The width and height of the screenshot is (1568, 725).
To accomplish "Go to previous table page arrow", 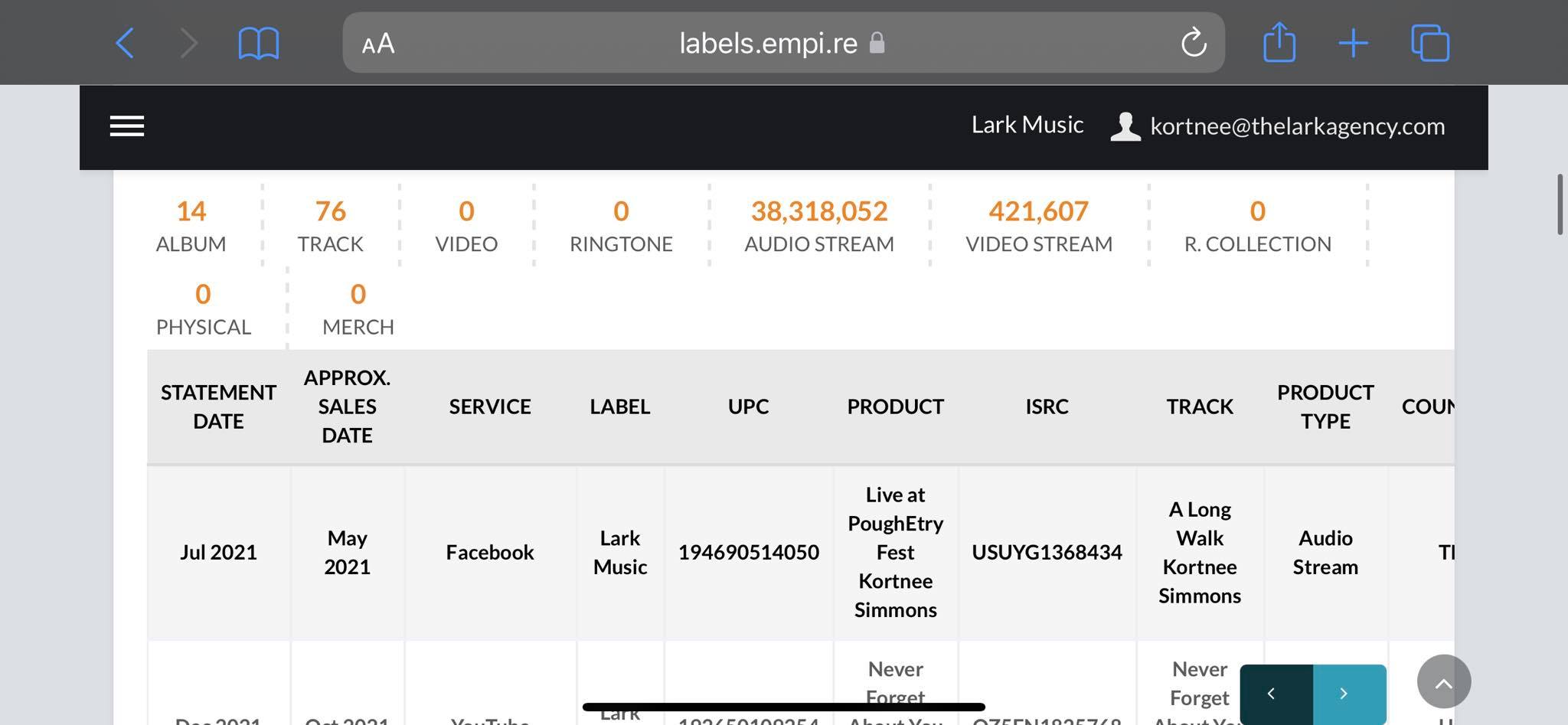I will [x=1276, y=694].
